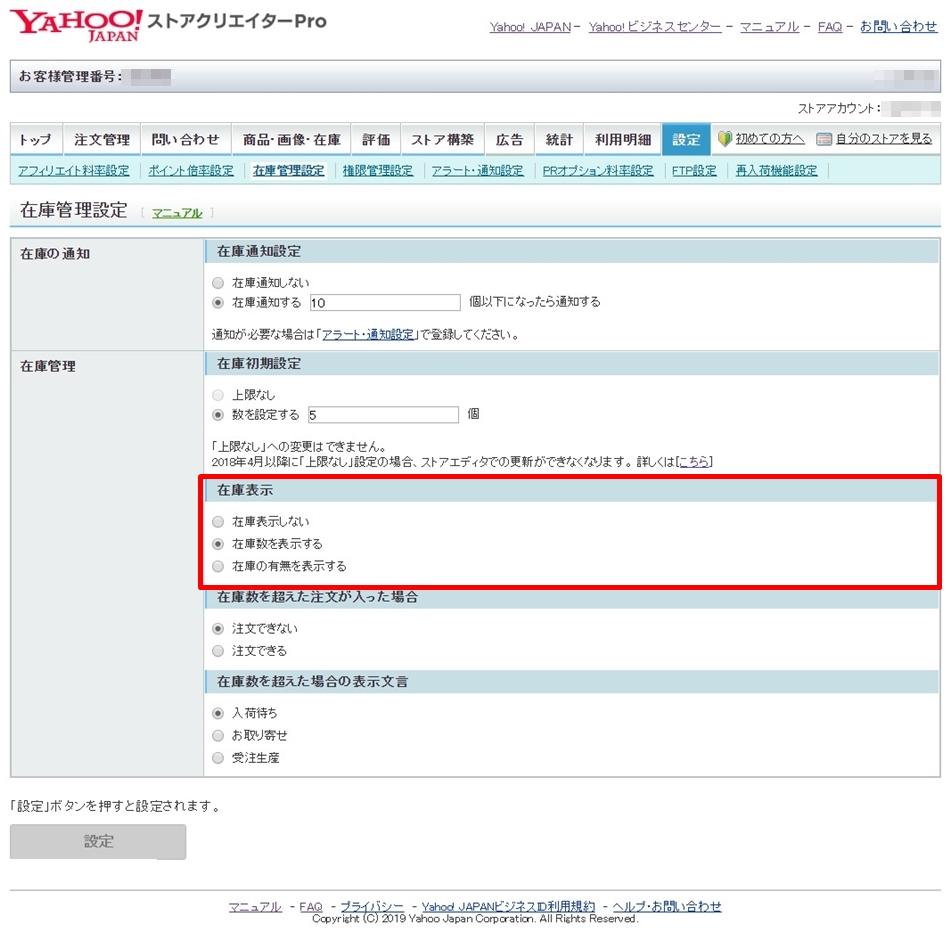Open お問い合わせ header link
Screen dimensions: 950x932
[899, 27]
